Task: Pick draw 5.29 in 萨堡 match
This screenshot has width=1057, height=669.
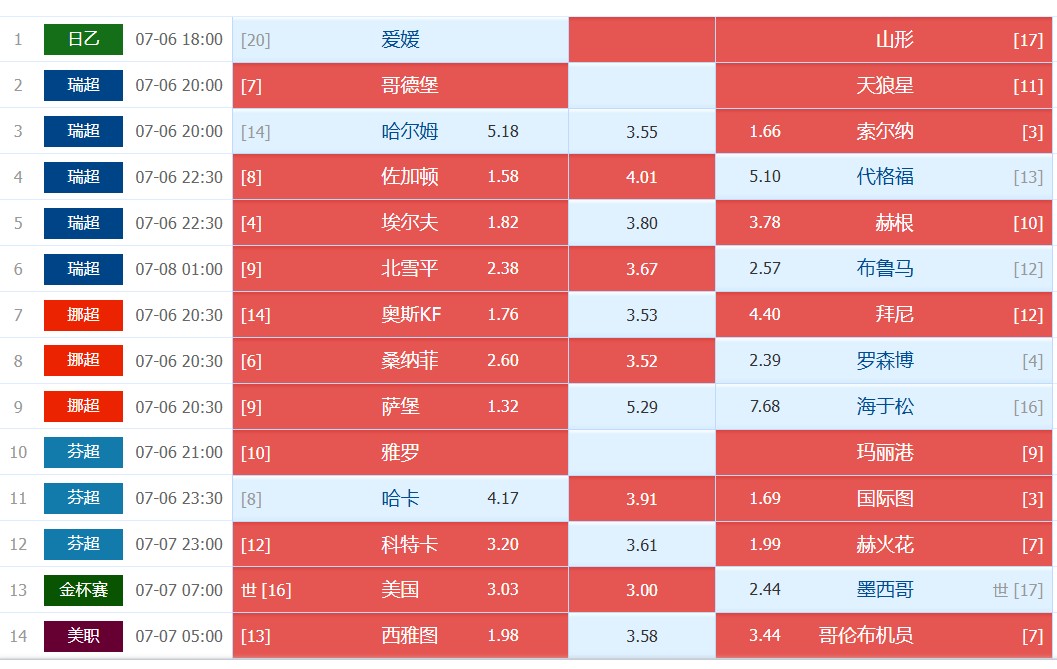Action: (642, 407)
